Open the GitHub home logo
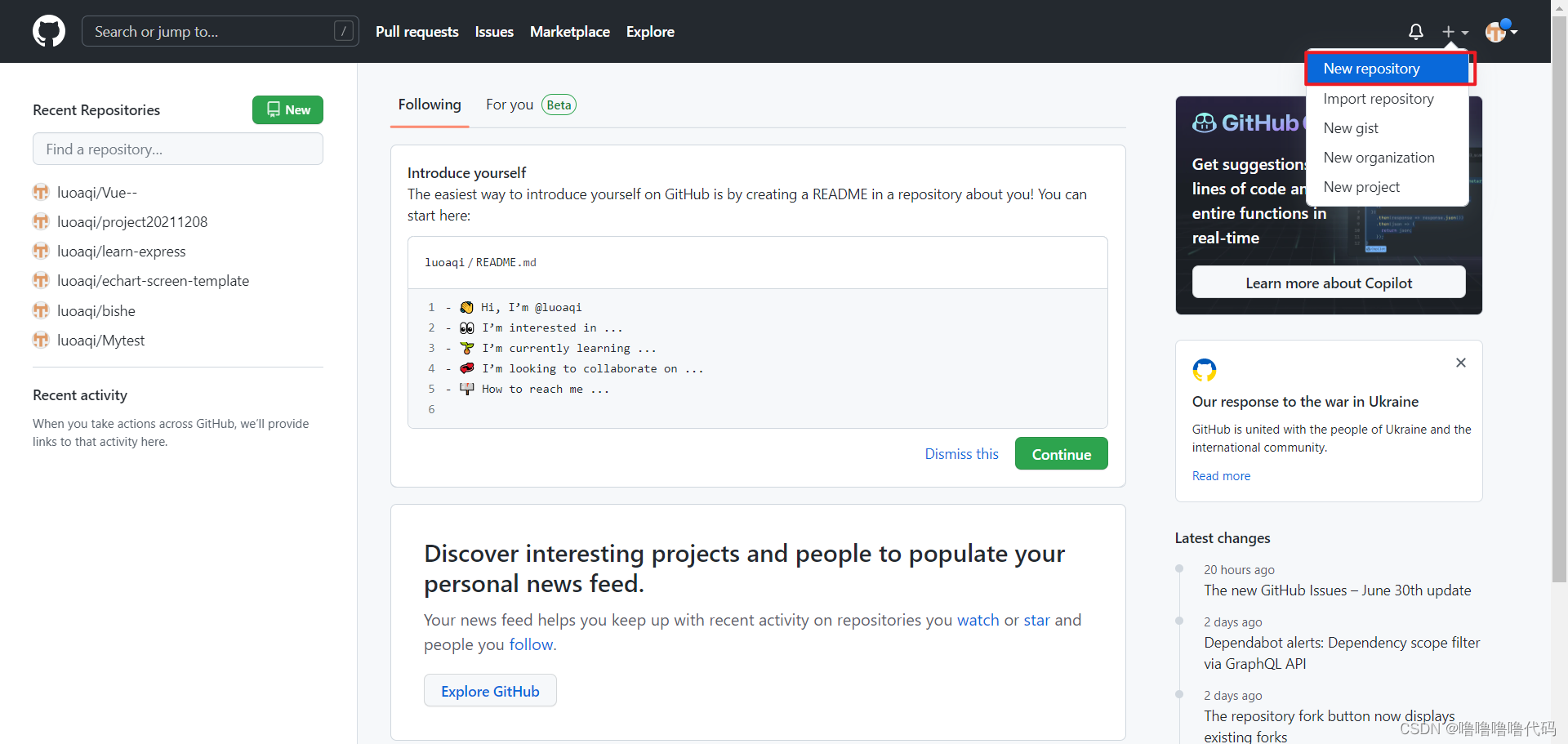Screen dimensions: 1568x744 [49, 31]
